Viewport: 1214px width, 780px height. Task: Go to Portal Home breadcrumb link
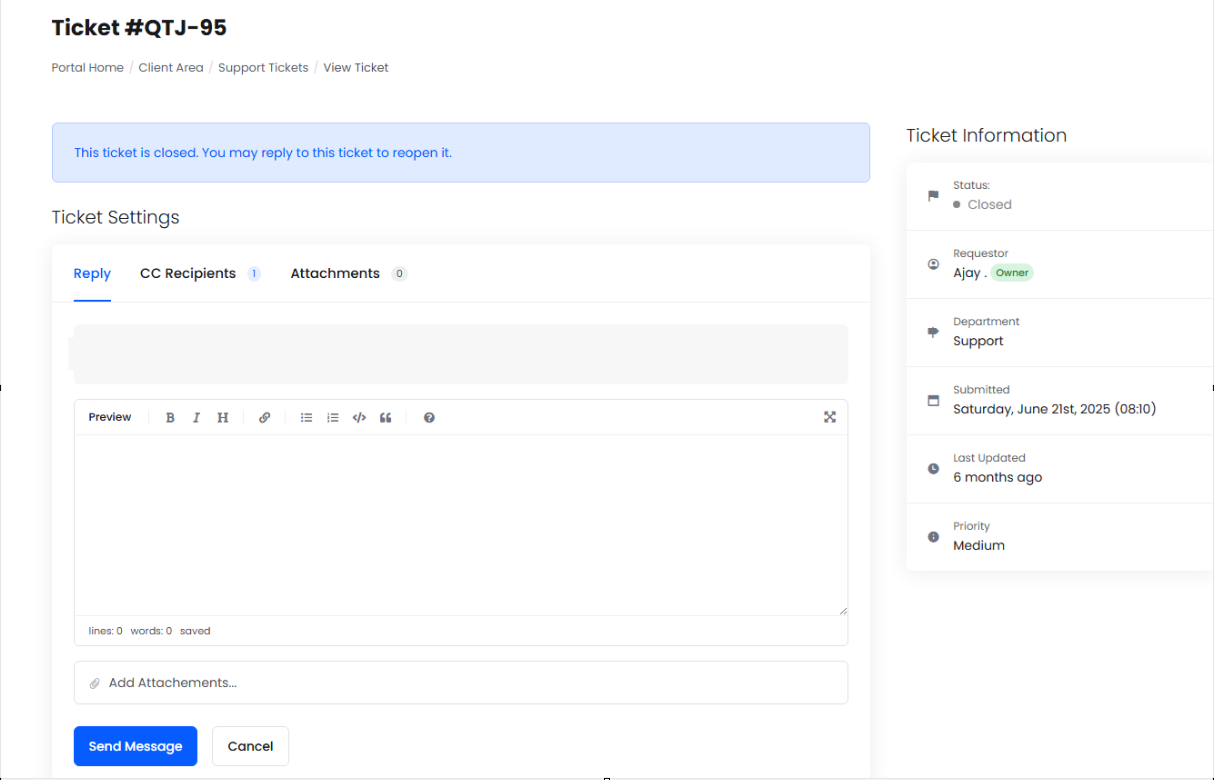click(x=88, y=68)
